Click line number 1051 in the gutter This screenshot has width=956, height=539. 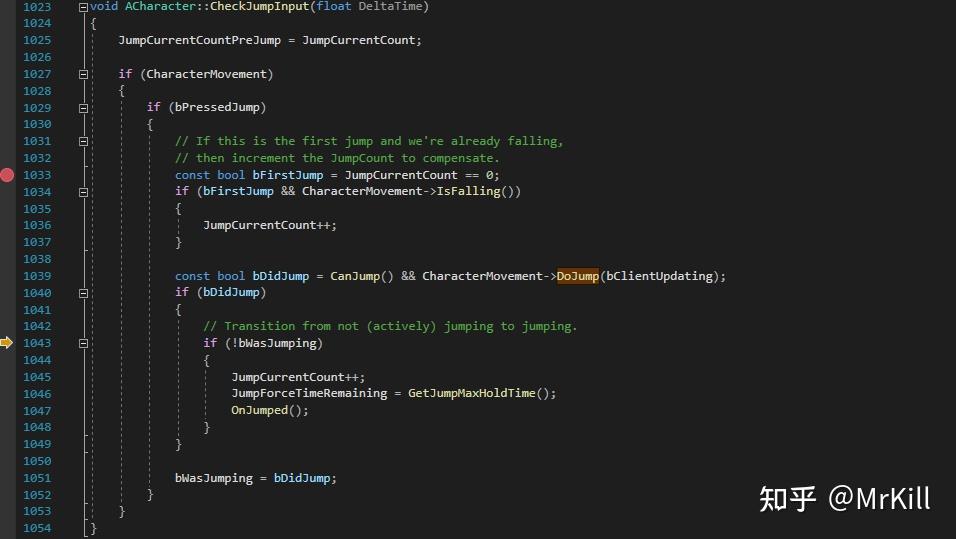tap(37, 478)
